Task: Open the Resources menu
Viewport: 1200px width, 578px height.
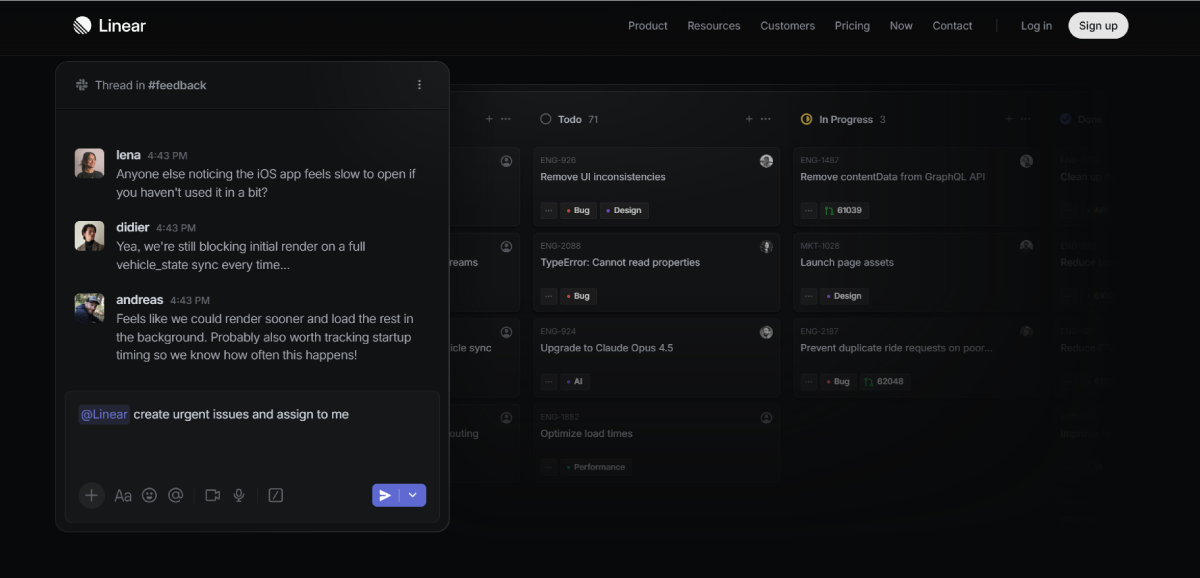Action: (x=714, y=26)
